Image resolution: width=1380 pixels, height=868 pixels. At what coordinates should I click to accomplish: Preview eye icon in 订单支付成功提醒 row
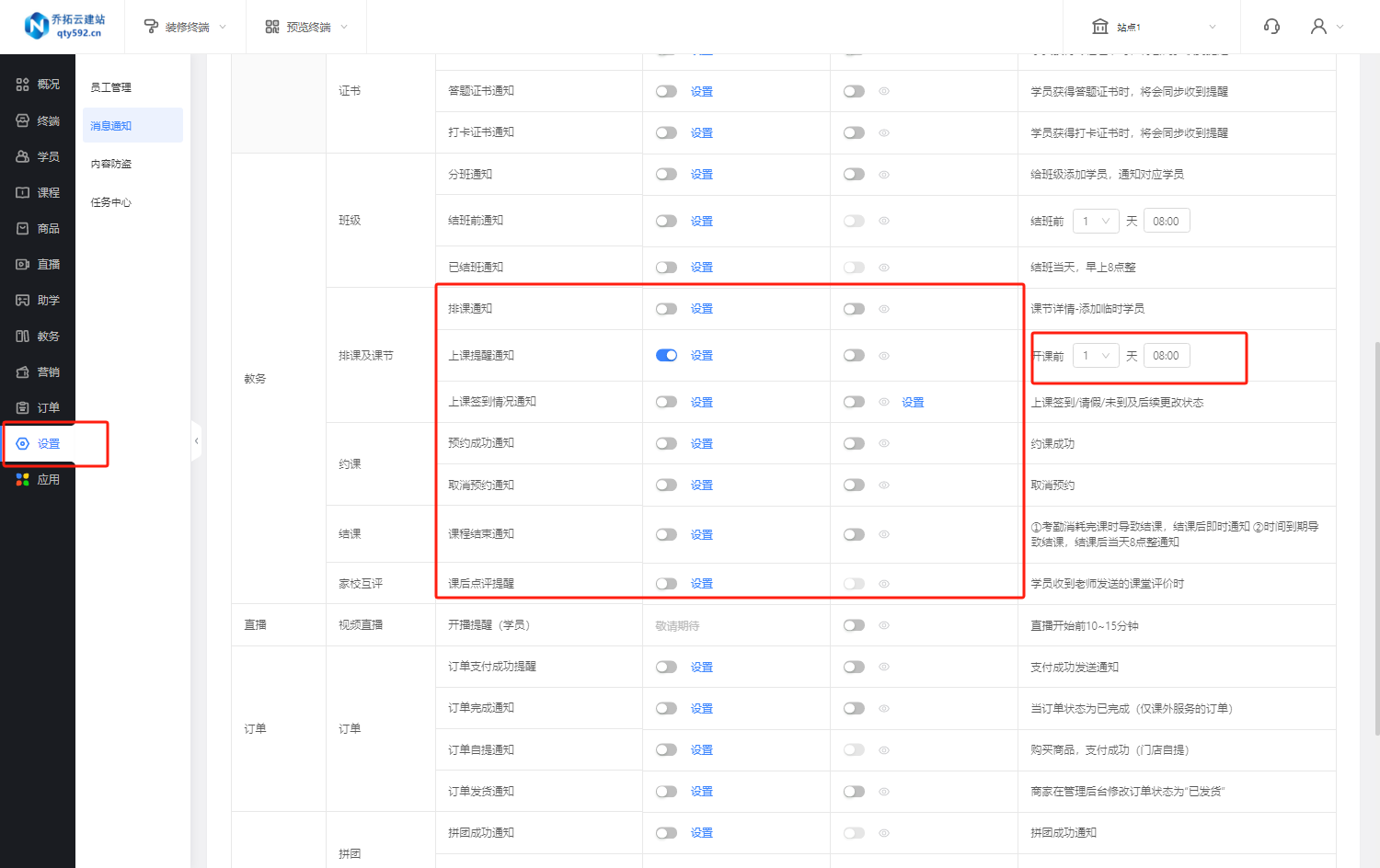pyautogui.click(x=884, y=667)
